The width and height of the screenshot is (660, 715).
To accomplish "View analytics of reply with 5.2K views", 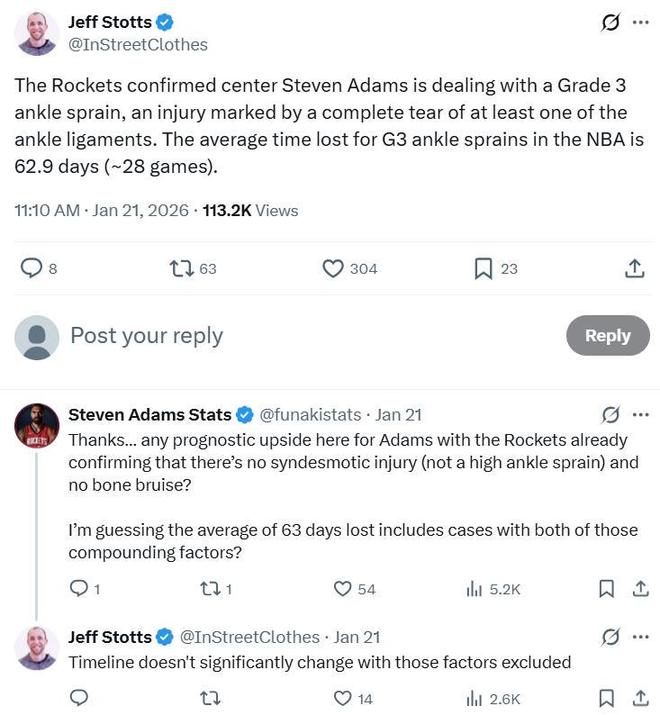I will (475, 589).
